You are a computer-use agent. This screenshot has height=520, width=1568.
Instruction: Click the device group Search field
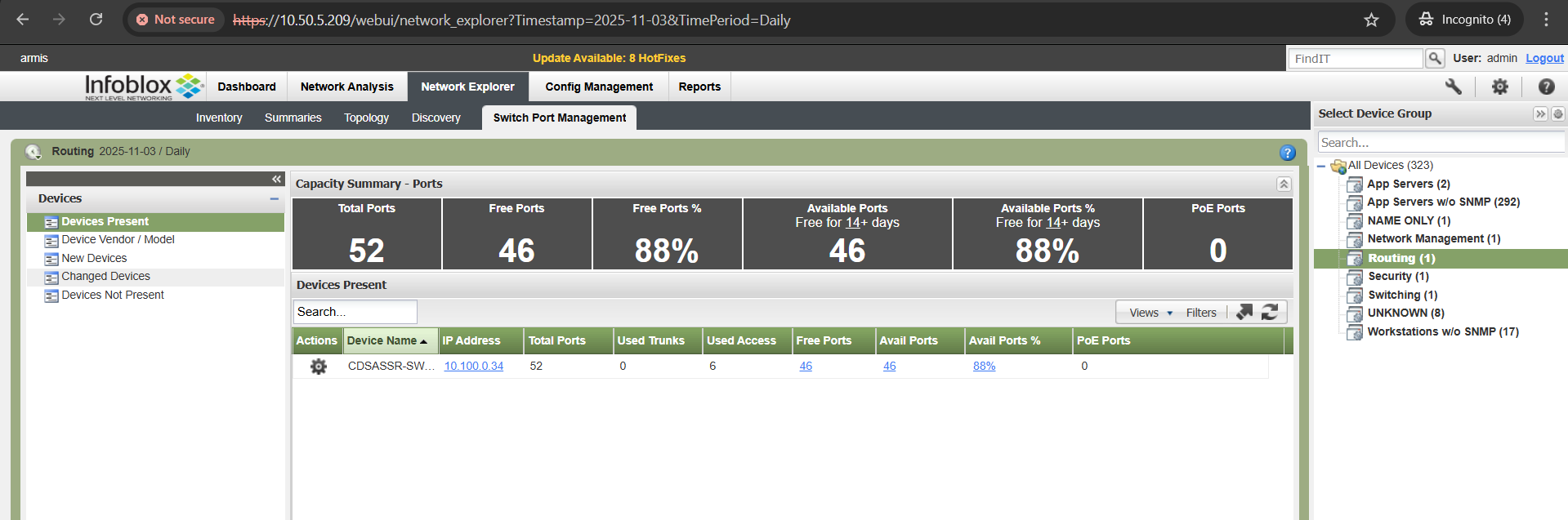click(1441, 142)
